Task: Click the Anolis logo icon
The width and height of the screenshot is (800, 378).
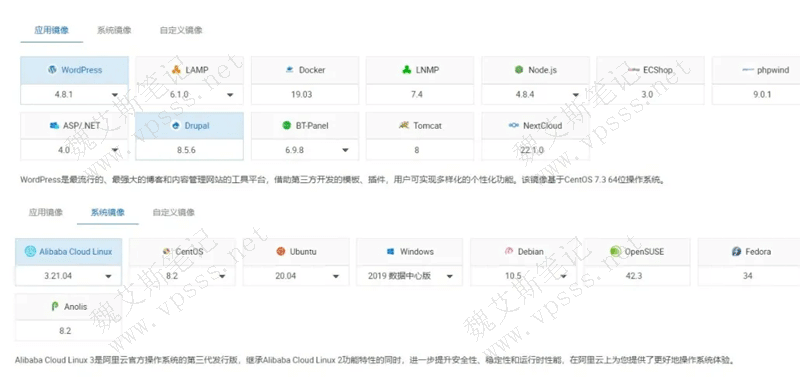Action: 55,307
